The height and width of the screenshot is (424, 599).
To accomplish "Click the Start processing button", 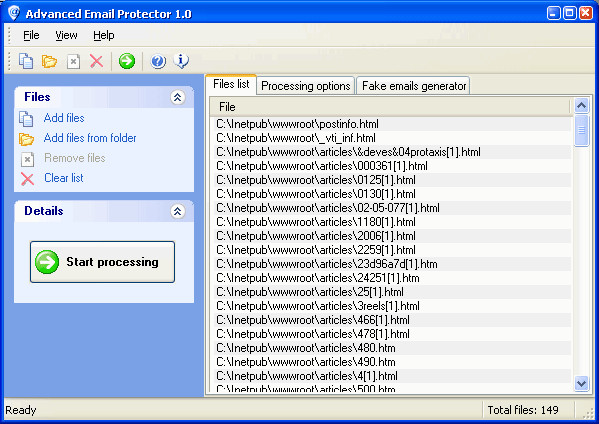I will point(102,262).
